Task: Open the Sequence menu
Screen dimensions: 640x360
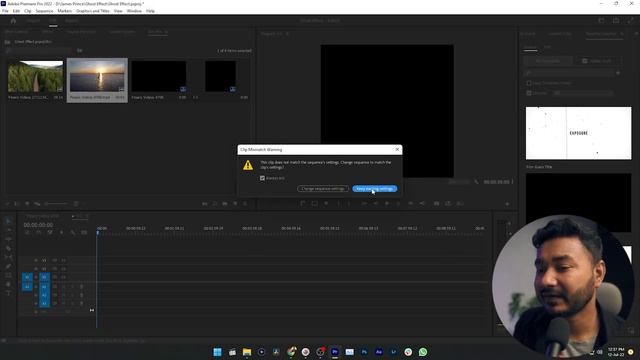Action: (44, 11)
